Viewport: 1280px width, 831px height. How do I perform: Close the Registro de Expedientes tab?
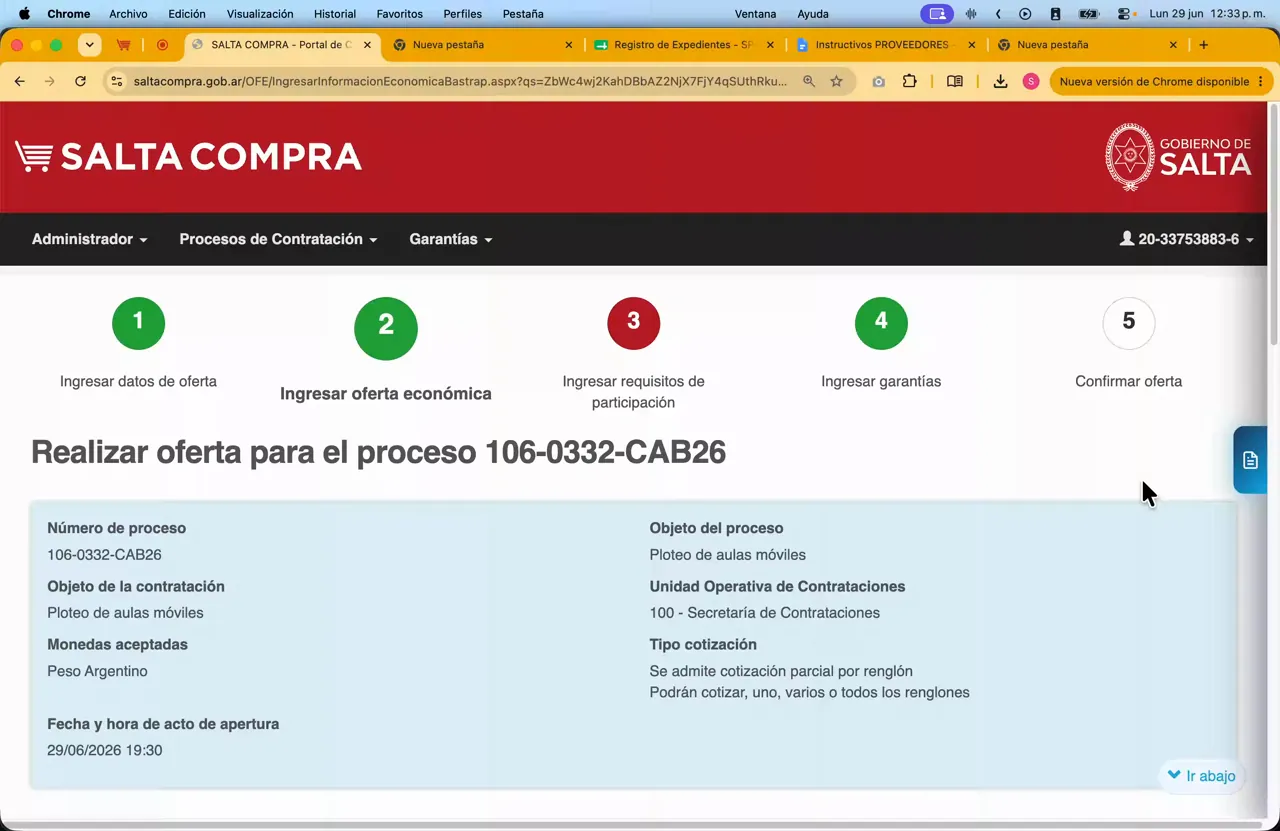[770, 45]
